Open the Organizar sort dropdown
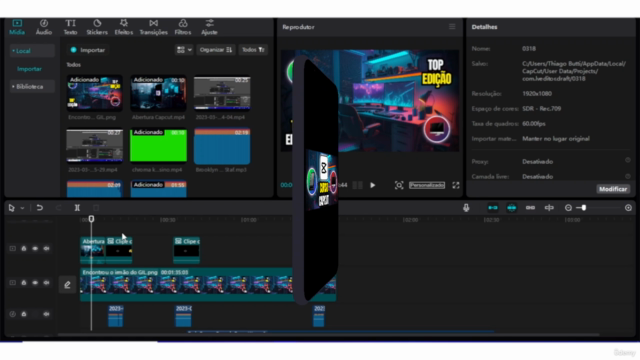640x360 pixels. point(216,50)
